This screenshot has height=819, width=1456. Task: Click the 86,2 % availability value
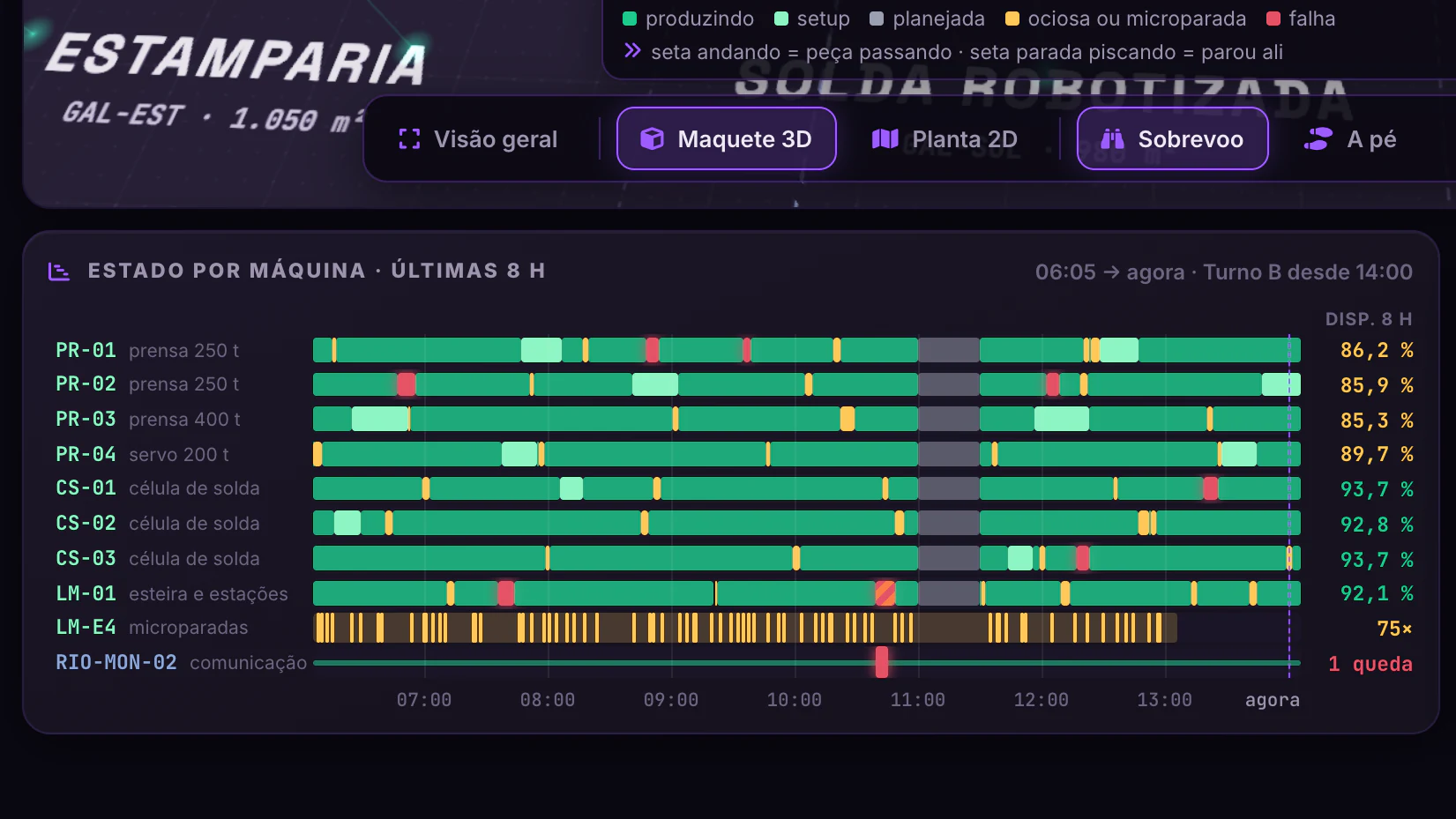[x=1377, y=350]
